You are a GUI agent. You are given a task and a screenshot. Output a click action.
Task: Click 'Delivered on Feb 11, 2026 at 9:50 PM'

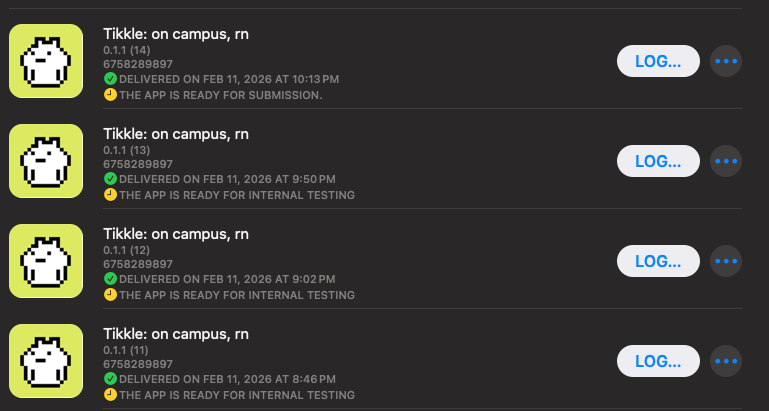(228, 179)
